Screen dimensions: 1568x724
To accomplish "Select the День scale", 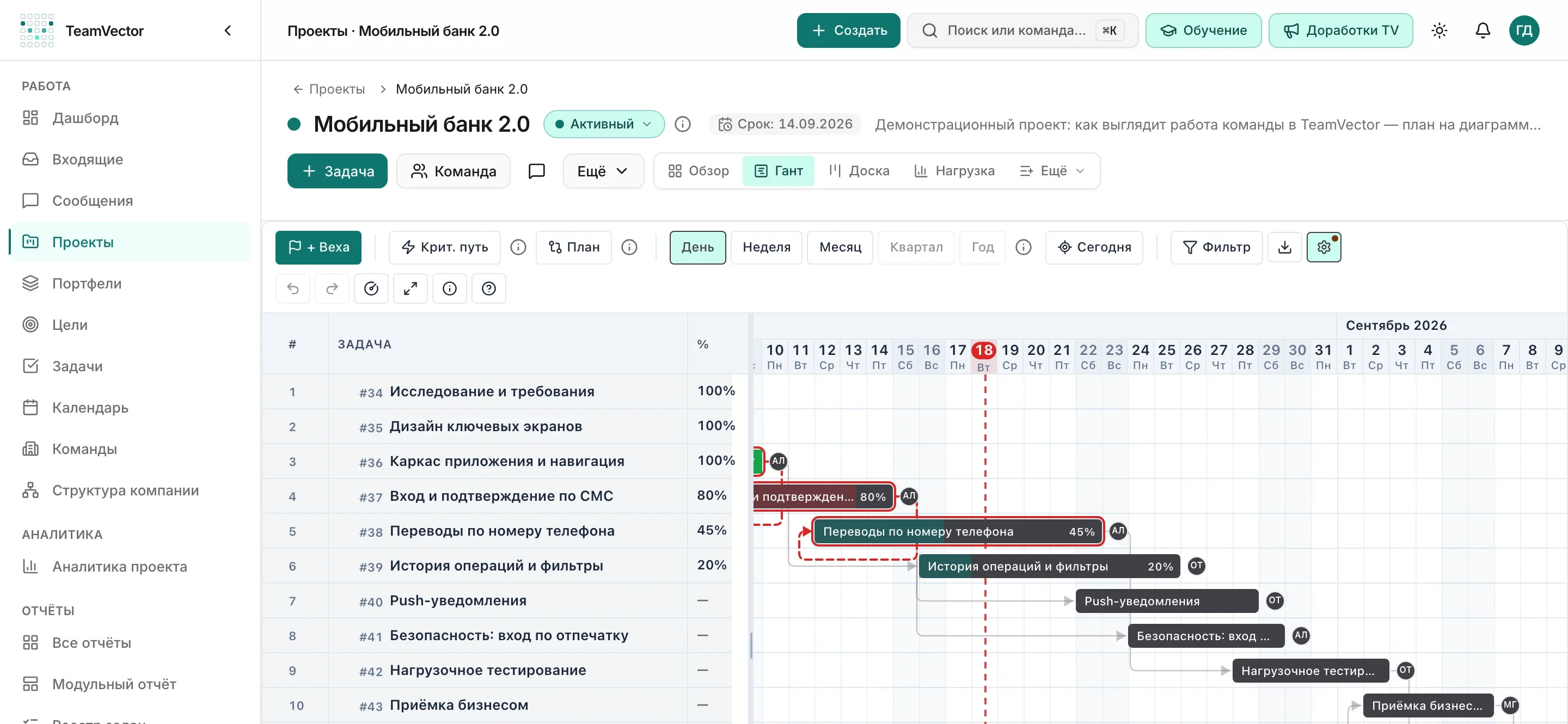I will [697, 247].
